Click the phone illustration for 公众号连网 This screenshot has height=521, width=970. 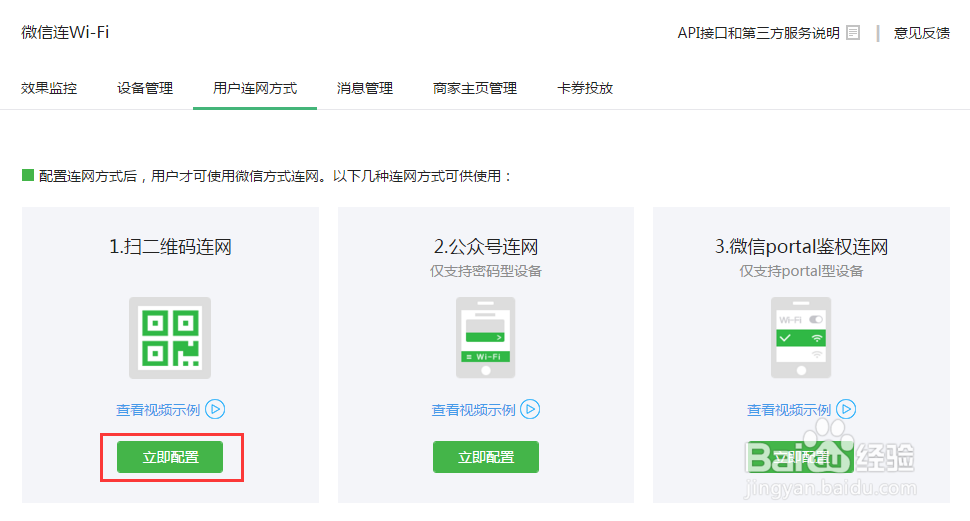[486, 338]
